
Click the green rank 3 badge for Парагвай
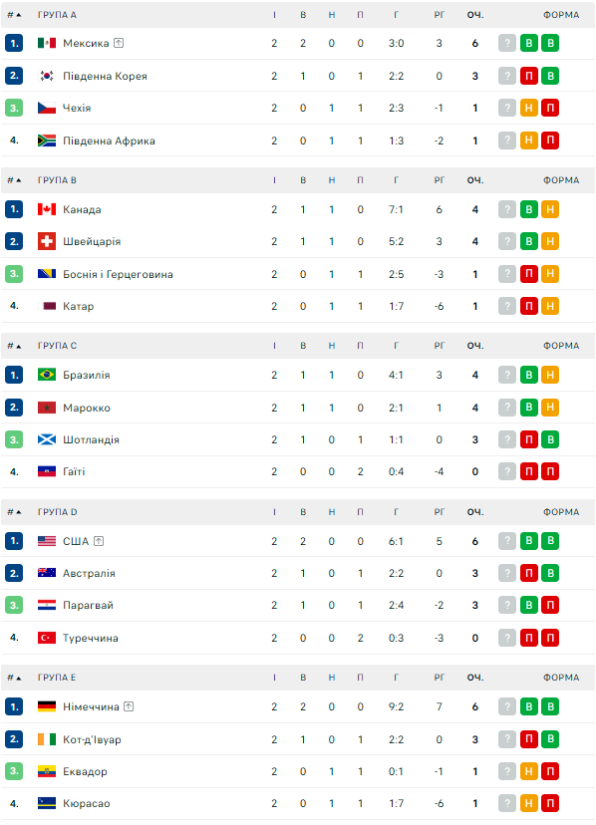tap(14, 605)
